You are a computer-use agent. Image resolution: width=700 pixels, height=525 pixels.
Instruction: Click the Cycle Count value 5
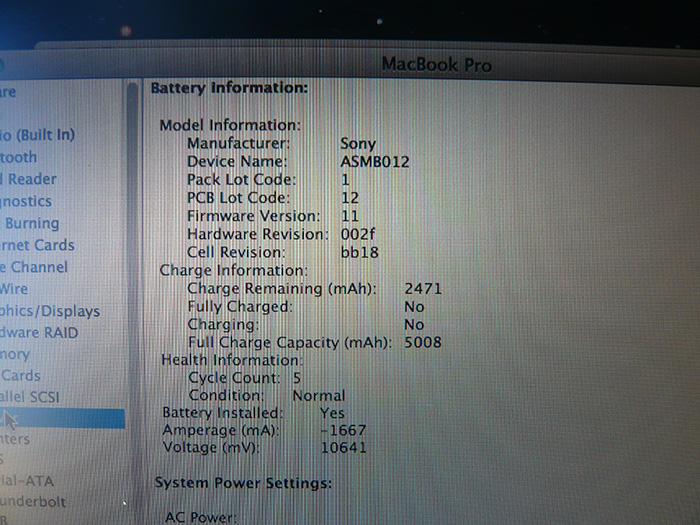pos(297,378)
